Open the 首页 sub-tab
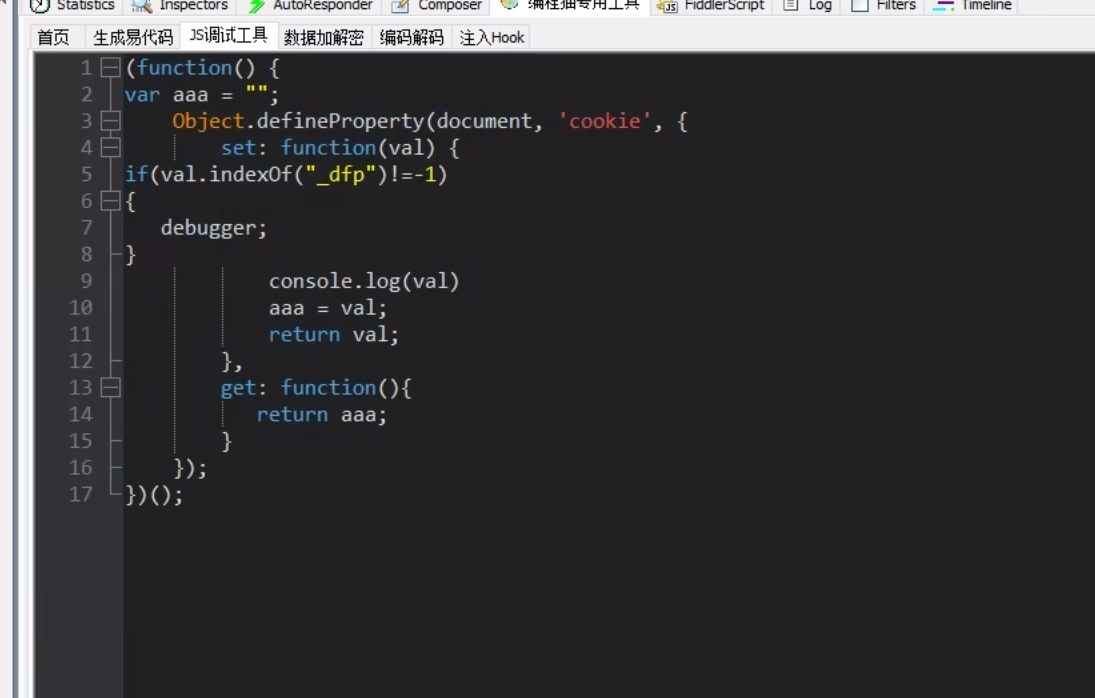The image size is (1095, 698). coord(54,37)
